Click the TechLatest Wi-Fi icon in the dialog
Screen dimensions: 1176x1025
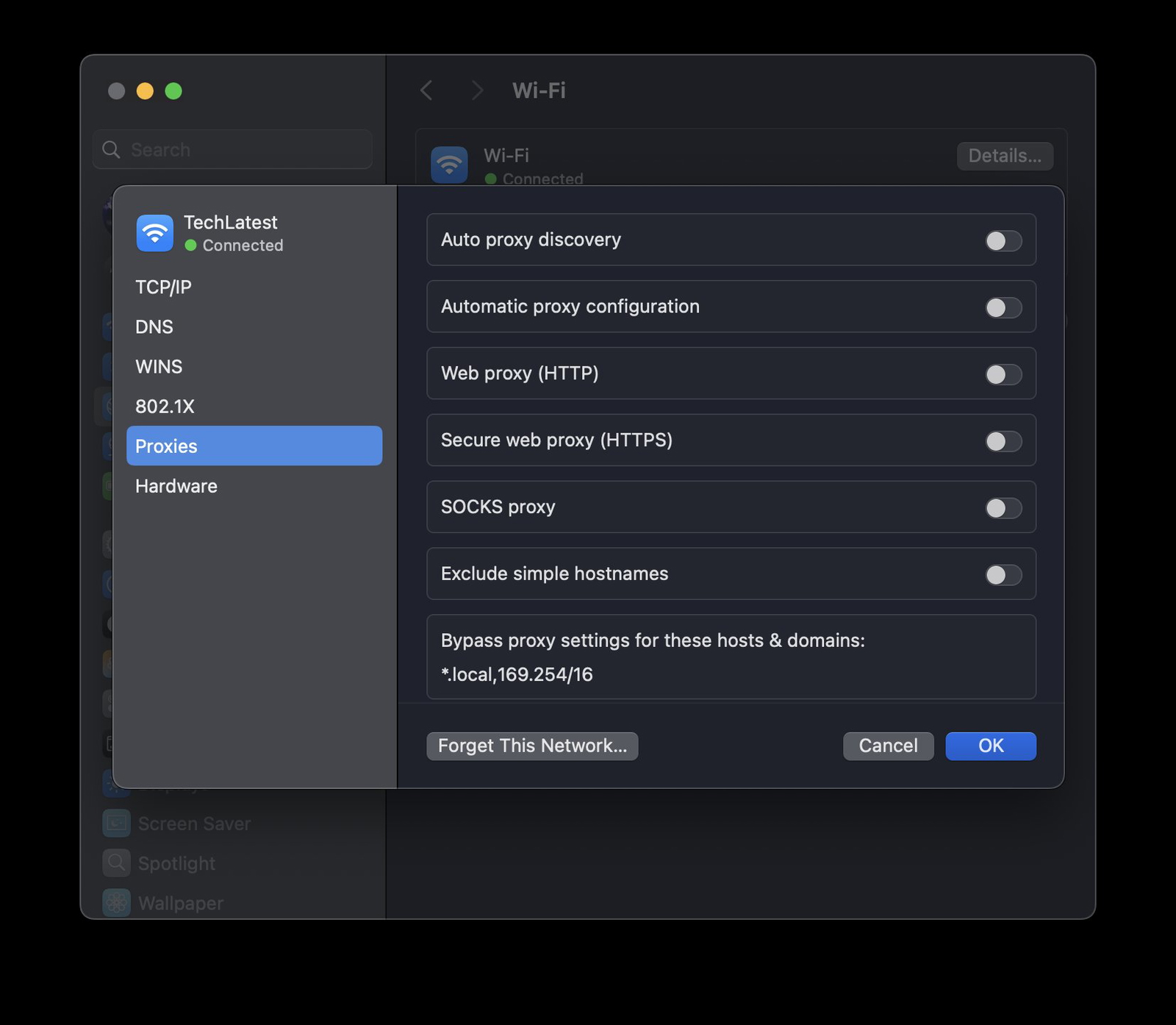point(154,232)
